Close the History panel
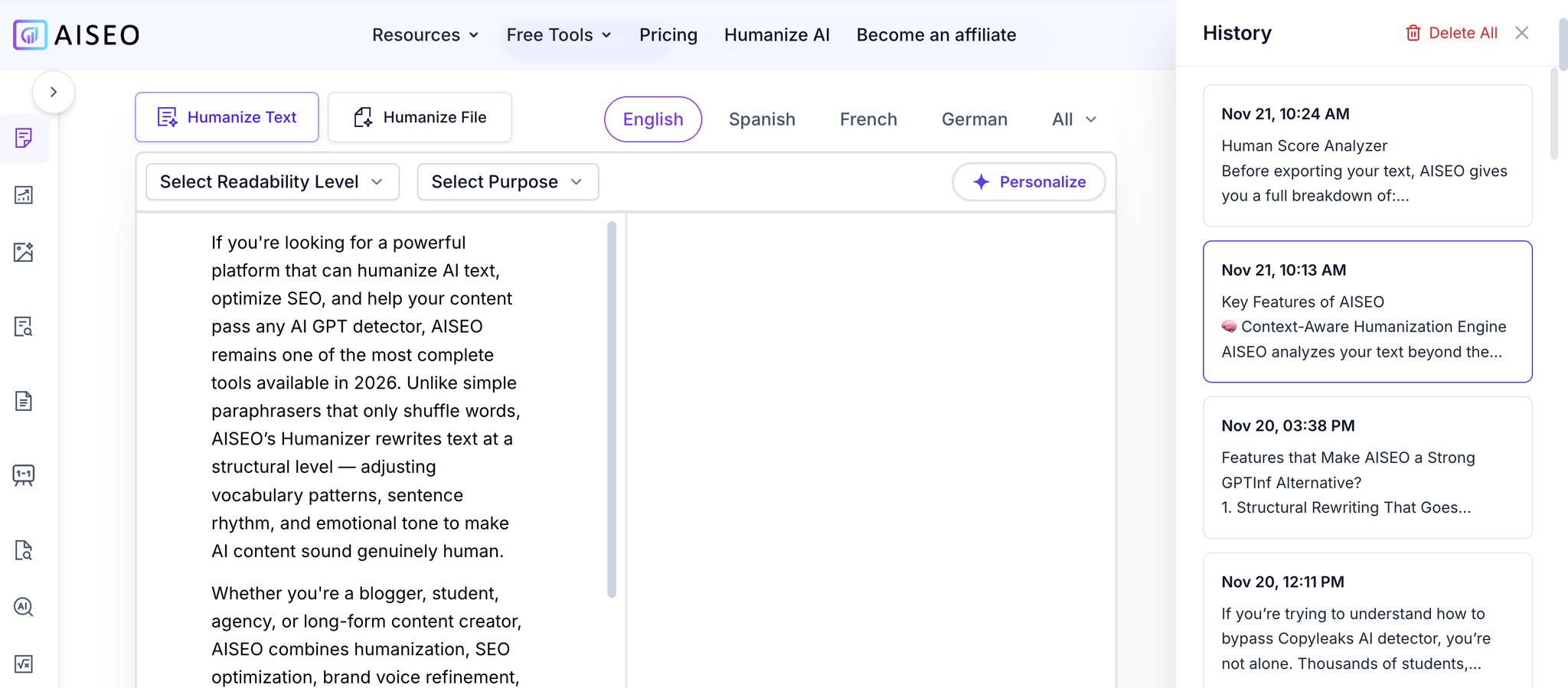This screenshot has width=1568, height=688. (1522, 33)
